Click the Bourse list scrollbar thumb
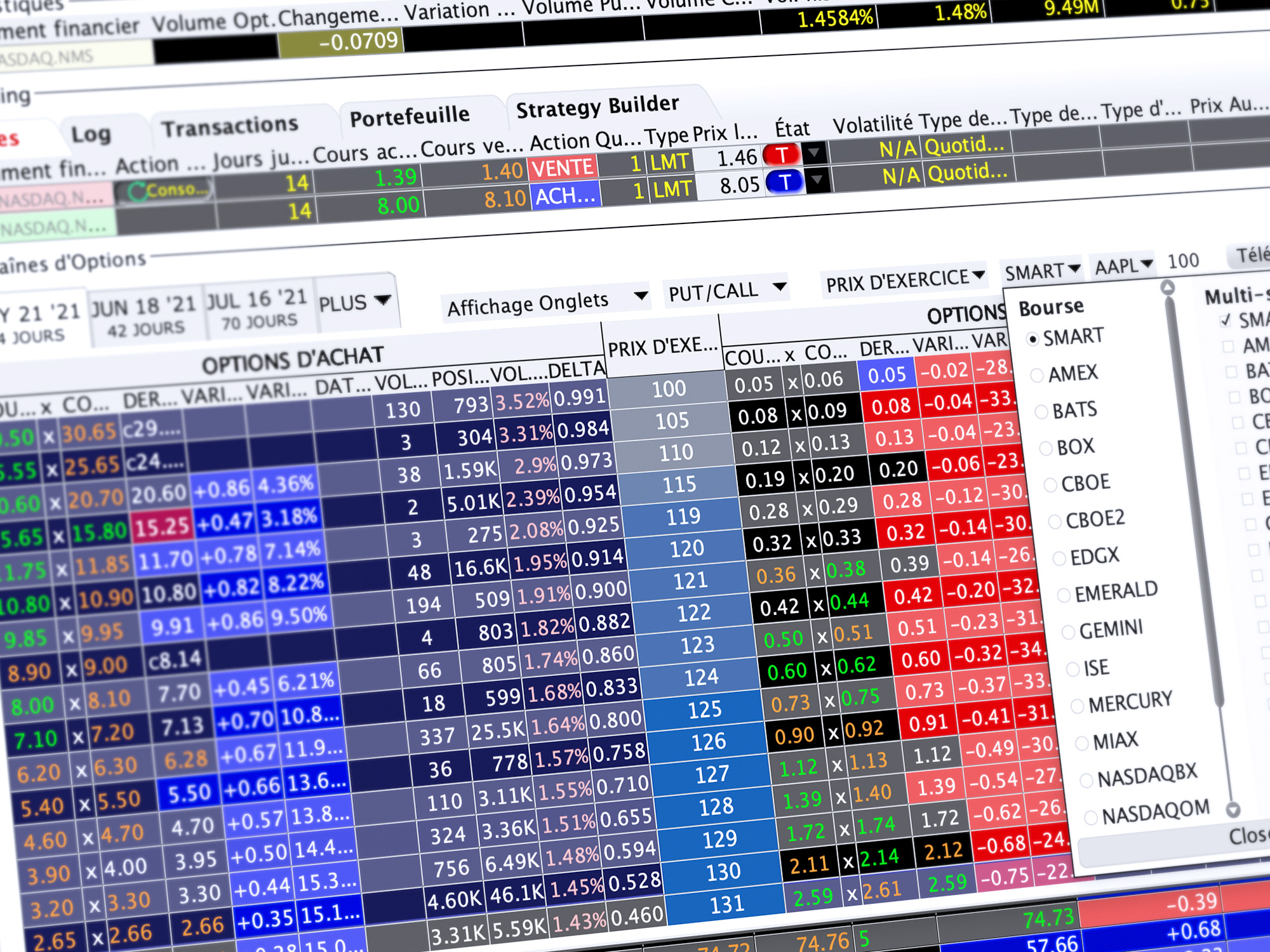1270x952 pixels. pyautogui.click(x=1195, y=501)
